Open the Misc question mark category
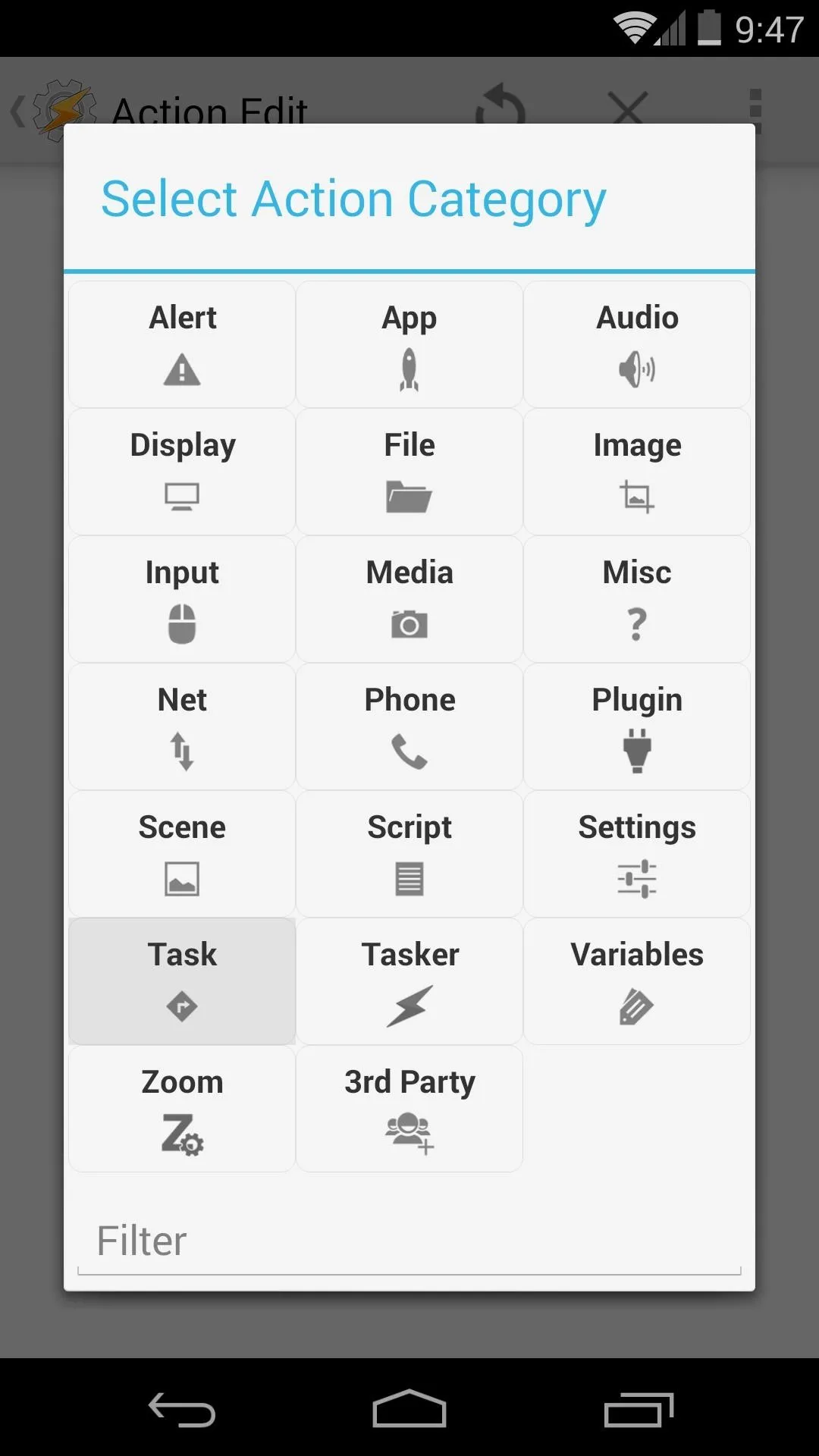 tap(637, 599)
